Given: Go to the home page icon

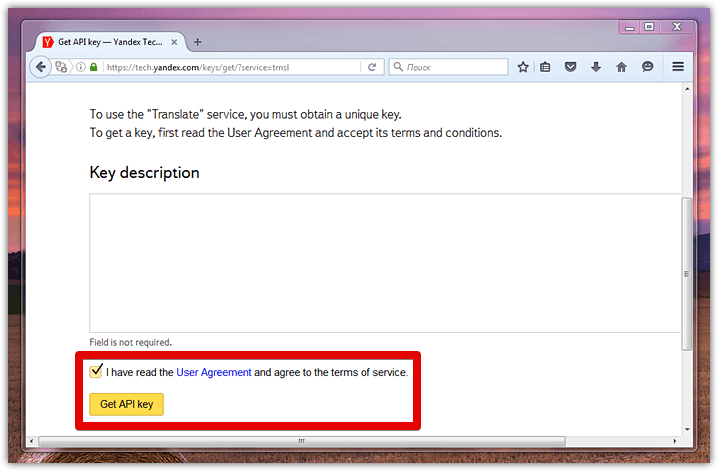Looking at the screenshot, I should [621, 67].
